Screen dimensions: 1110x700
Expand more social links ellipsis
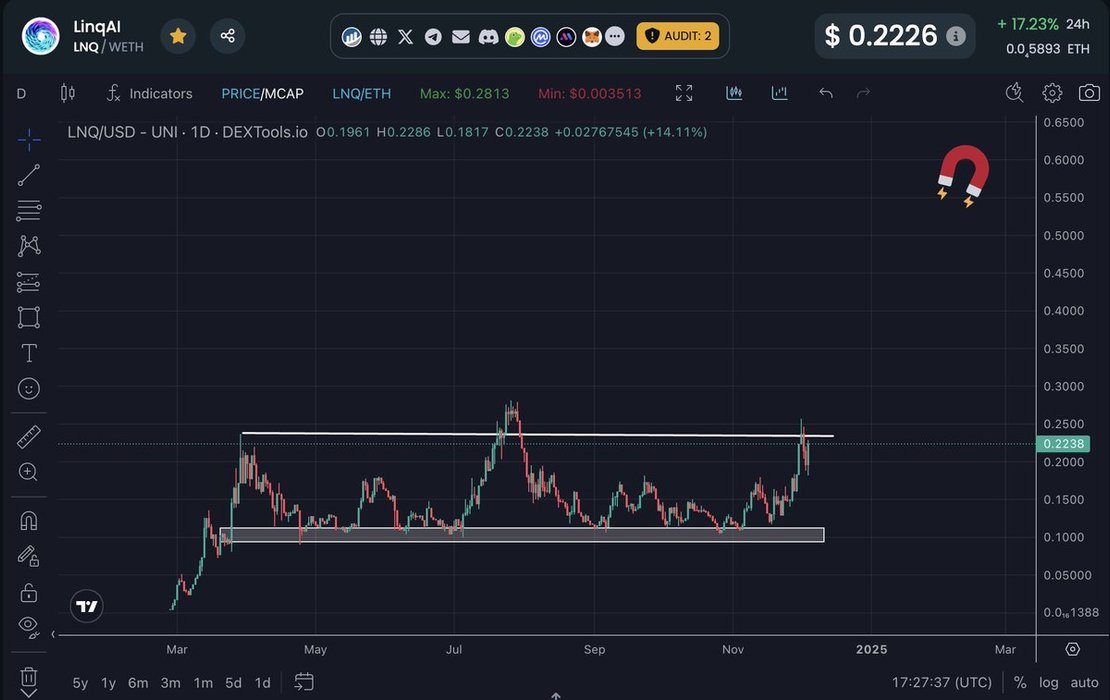(615, 36)
